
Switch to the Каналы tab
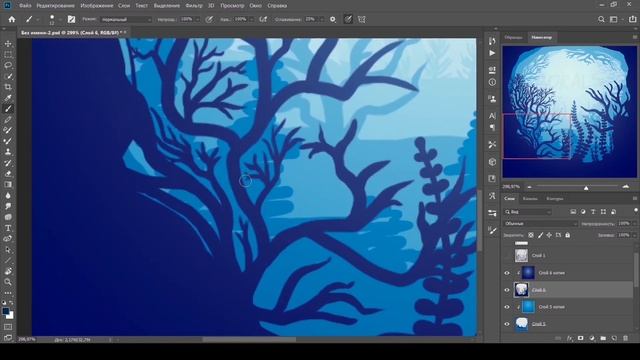[x=530, y=199]
